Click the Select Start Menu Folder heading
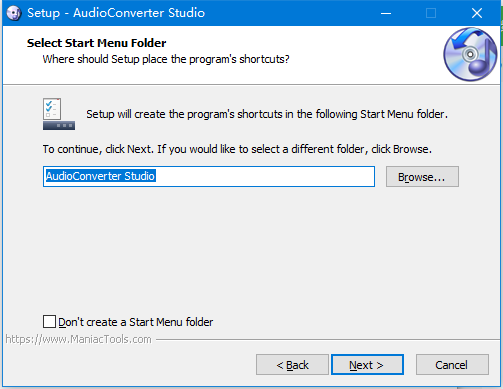Image resolution: width=503 pixels, height=389 pixels. click(96, 43)
